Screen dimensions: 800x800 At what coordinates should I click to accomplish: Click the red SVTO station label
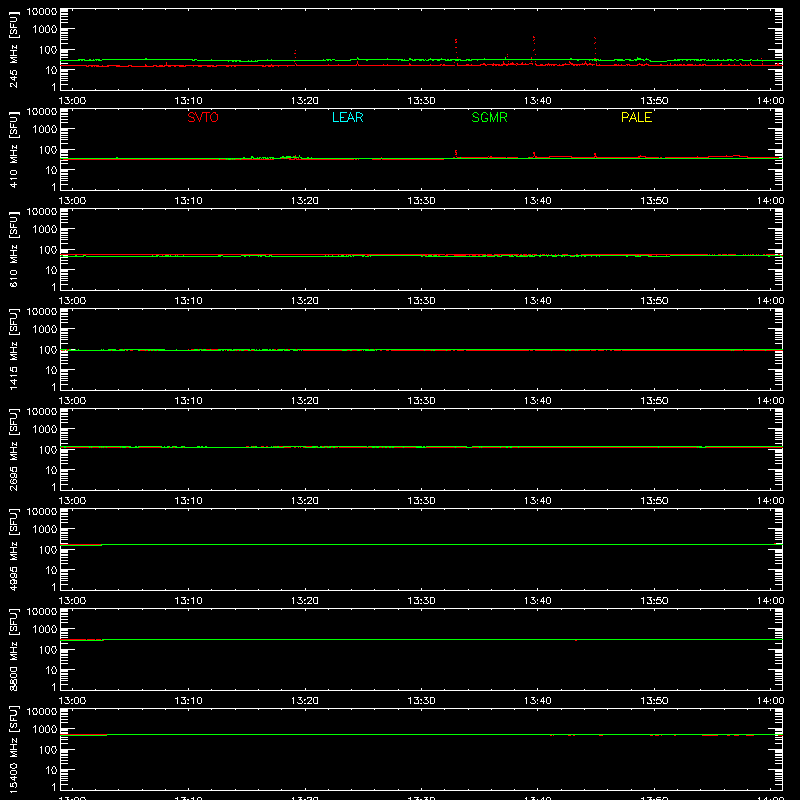[x=203, y=117]
